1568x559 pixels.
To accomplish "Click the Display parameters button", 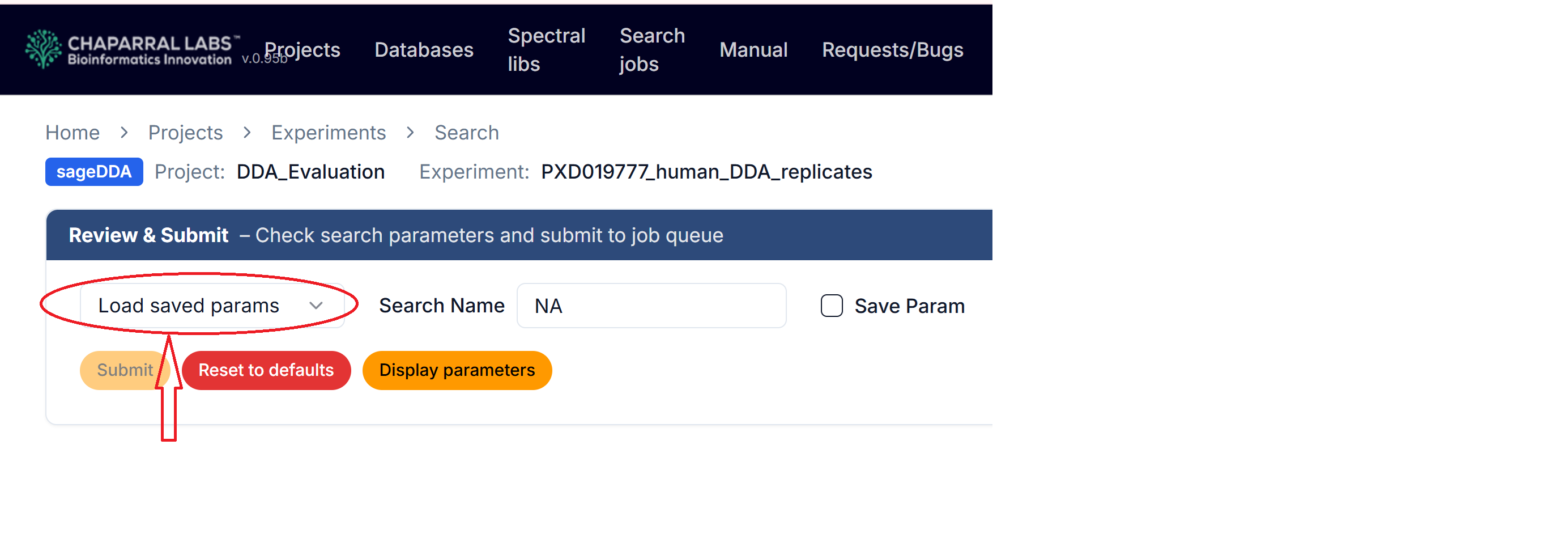I will [457, 370].
